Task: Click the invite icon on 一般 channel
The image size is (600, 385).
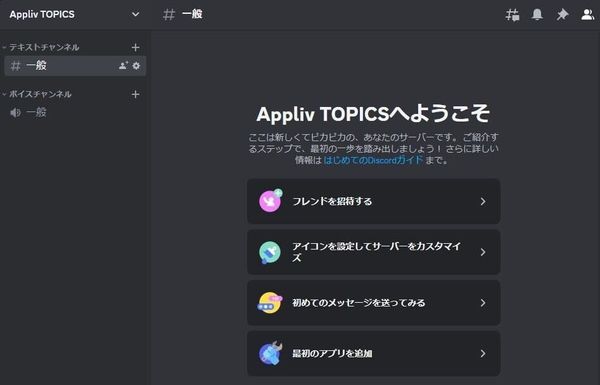Action: pyautogui.click(x=123, y=66)
